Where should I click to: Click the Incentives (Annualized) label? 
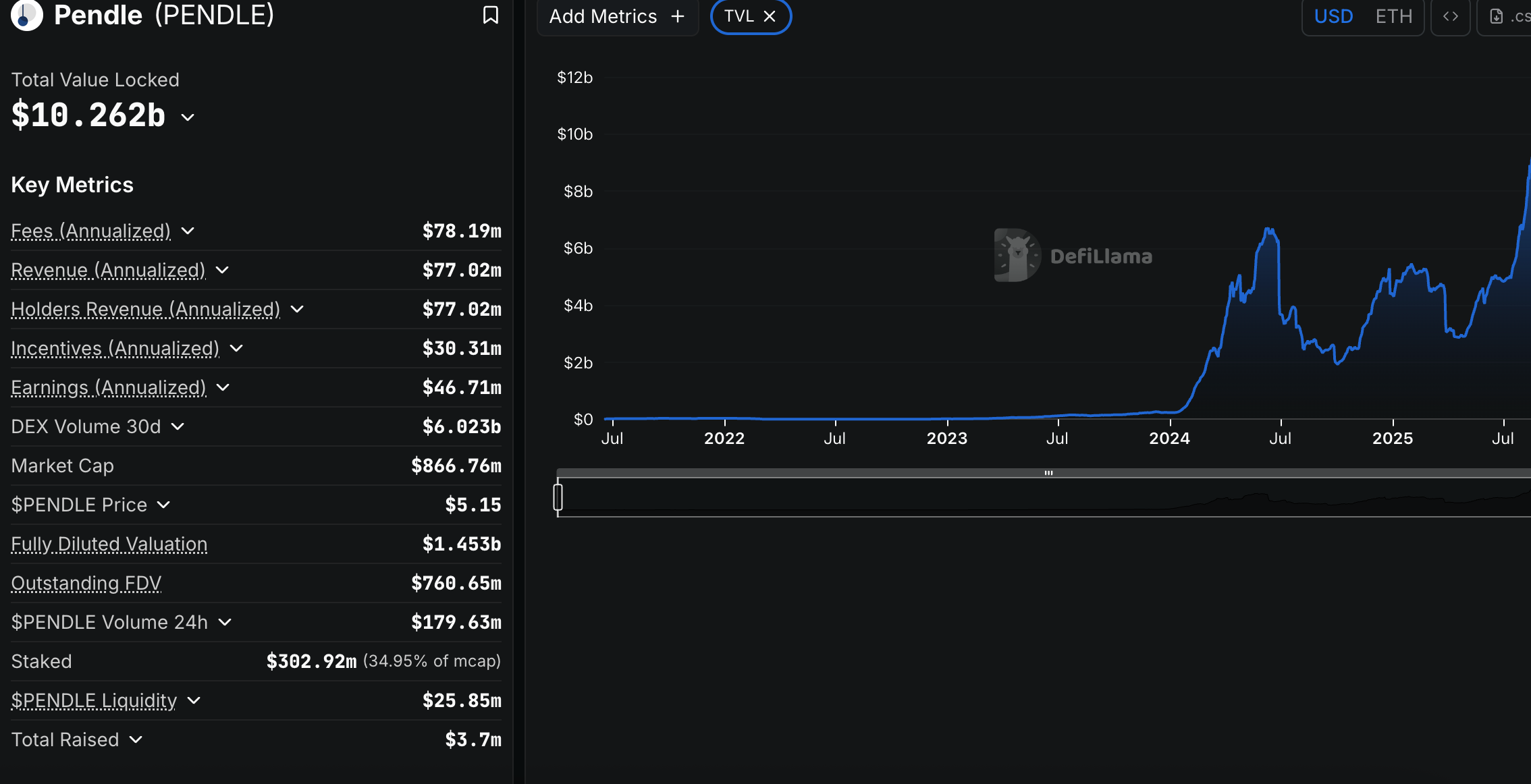[115, 349]
